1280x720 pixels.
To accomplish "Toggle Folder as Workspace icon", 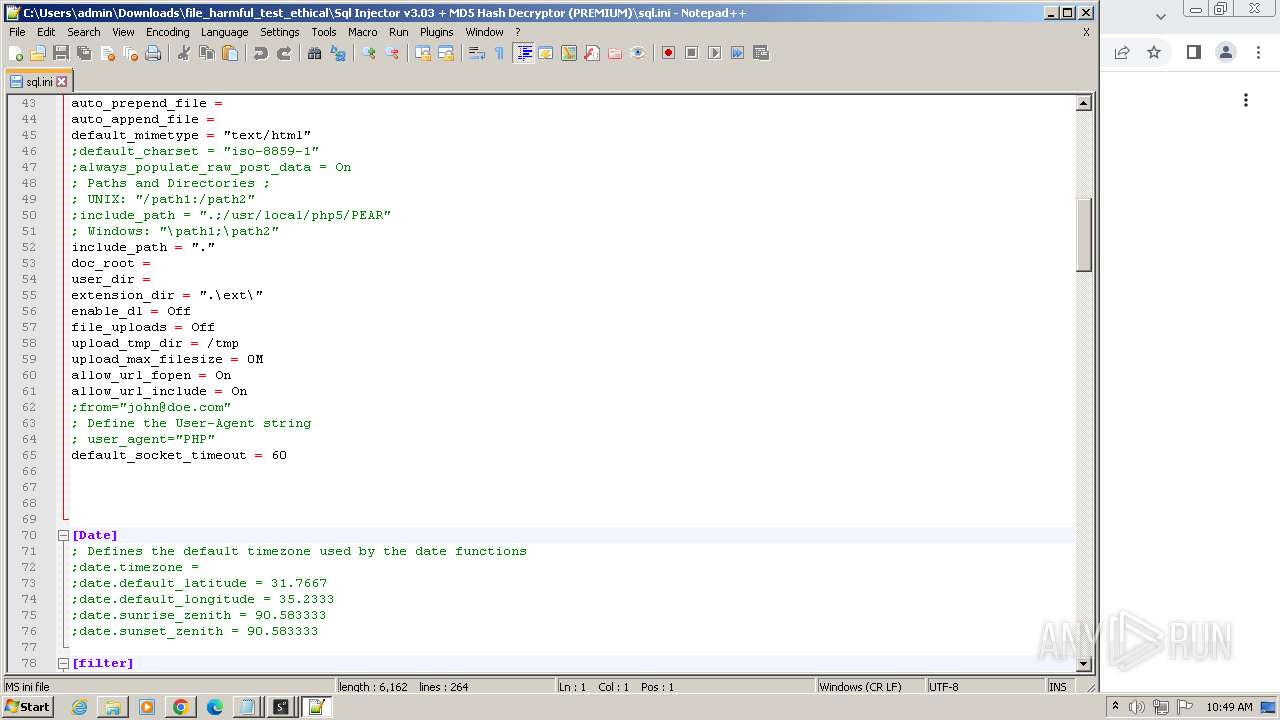I will click(615, 53).
